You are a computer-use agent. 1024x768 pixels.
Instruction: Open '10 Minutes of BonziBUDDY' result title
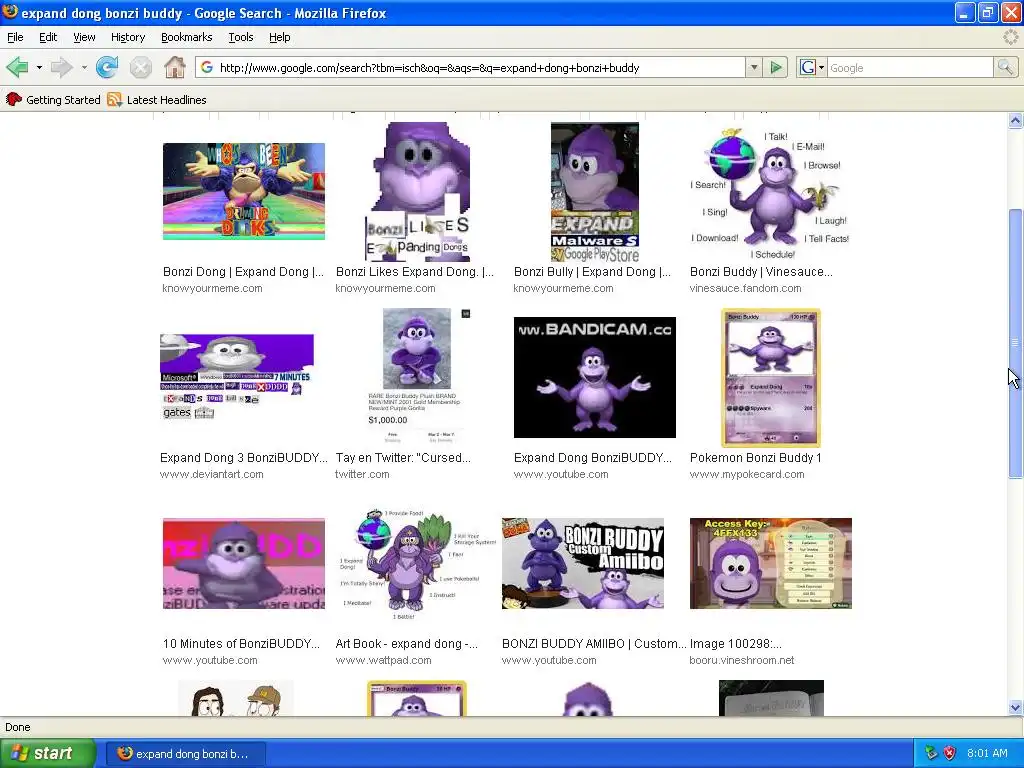(x=242, y=644)
